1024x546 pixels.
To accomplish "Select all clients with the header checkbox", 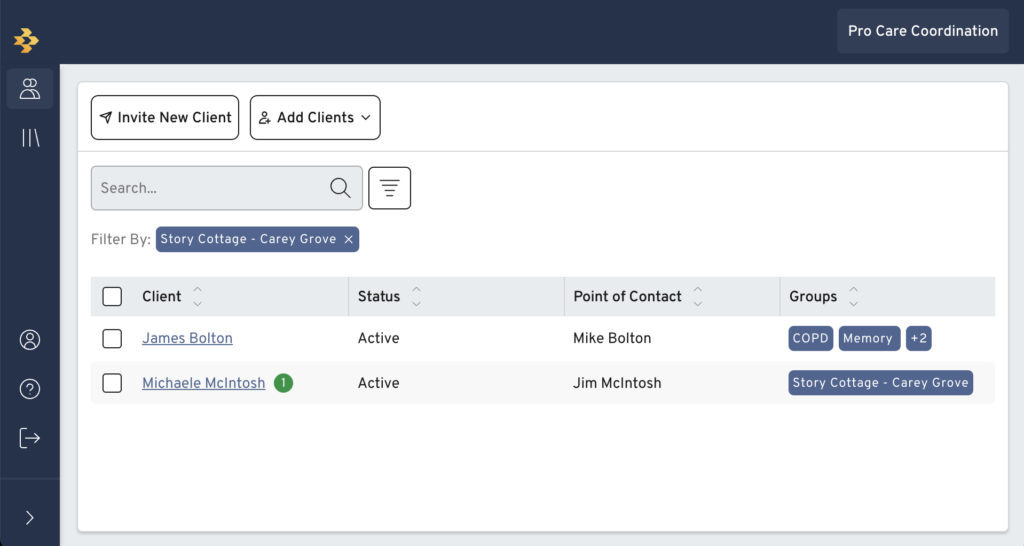I will point(112,297).
